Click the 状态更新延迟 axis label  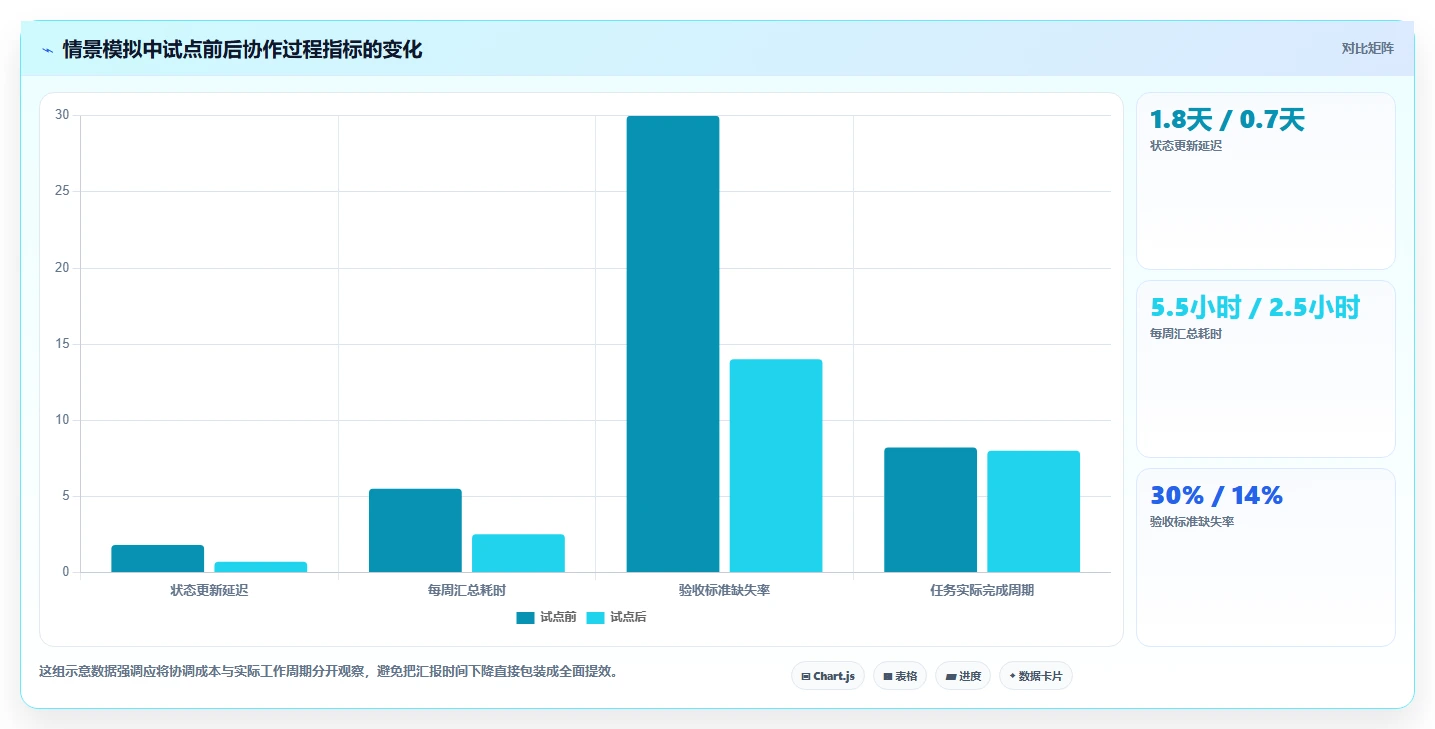(x=209, y=590)
